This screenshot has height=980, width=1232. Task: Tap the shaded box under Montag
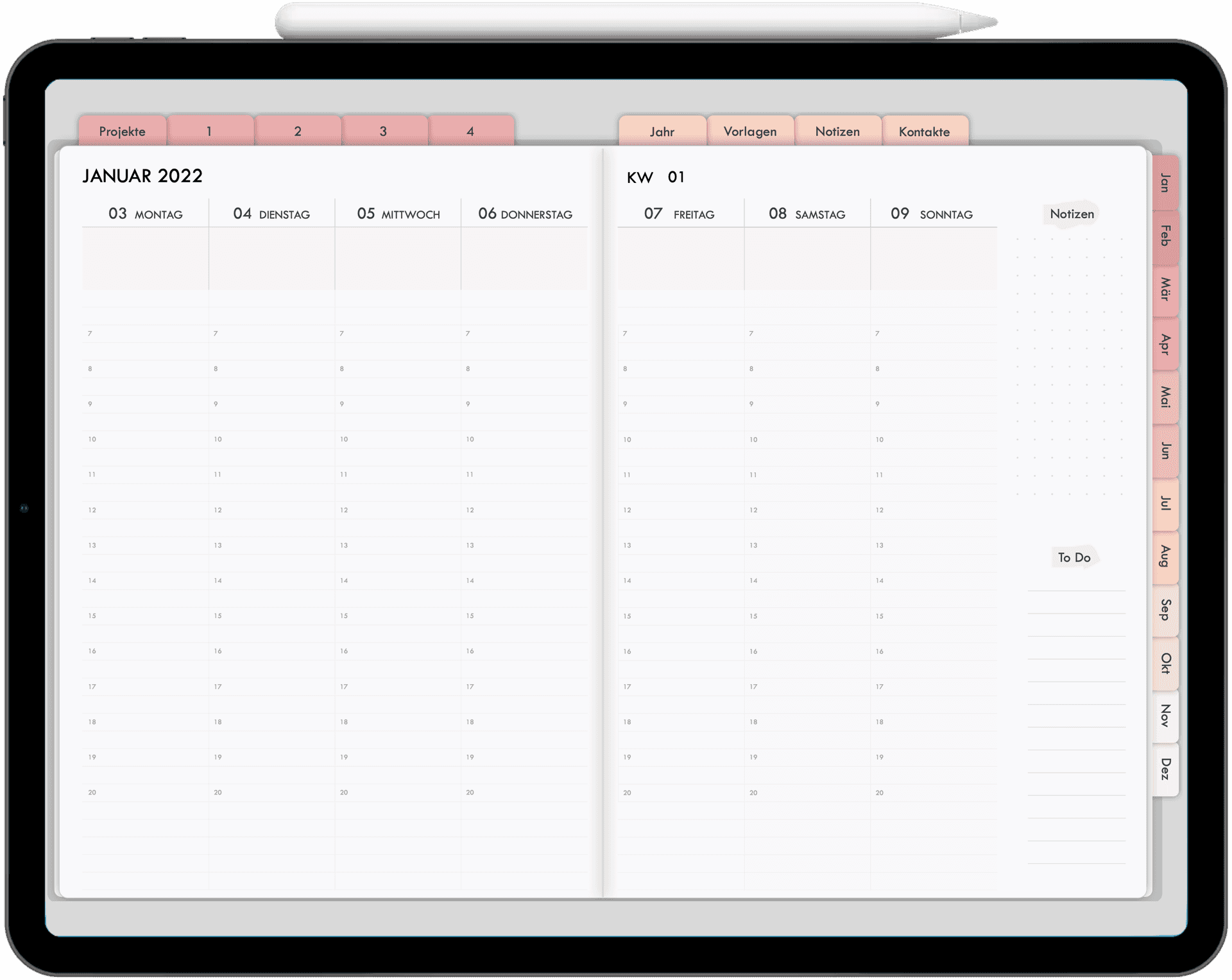tap(145, 259)
